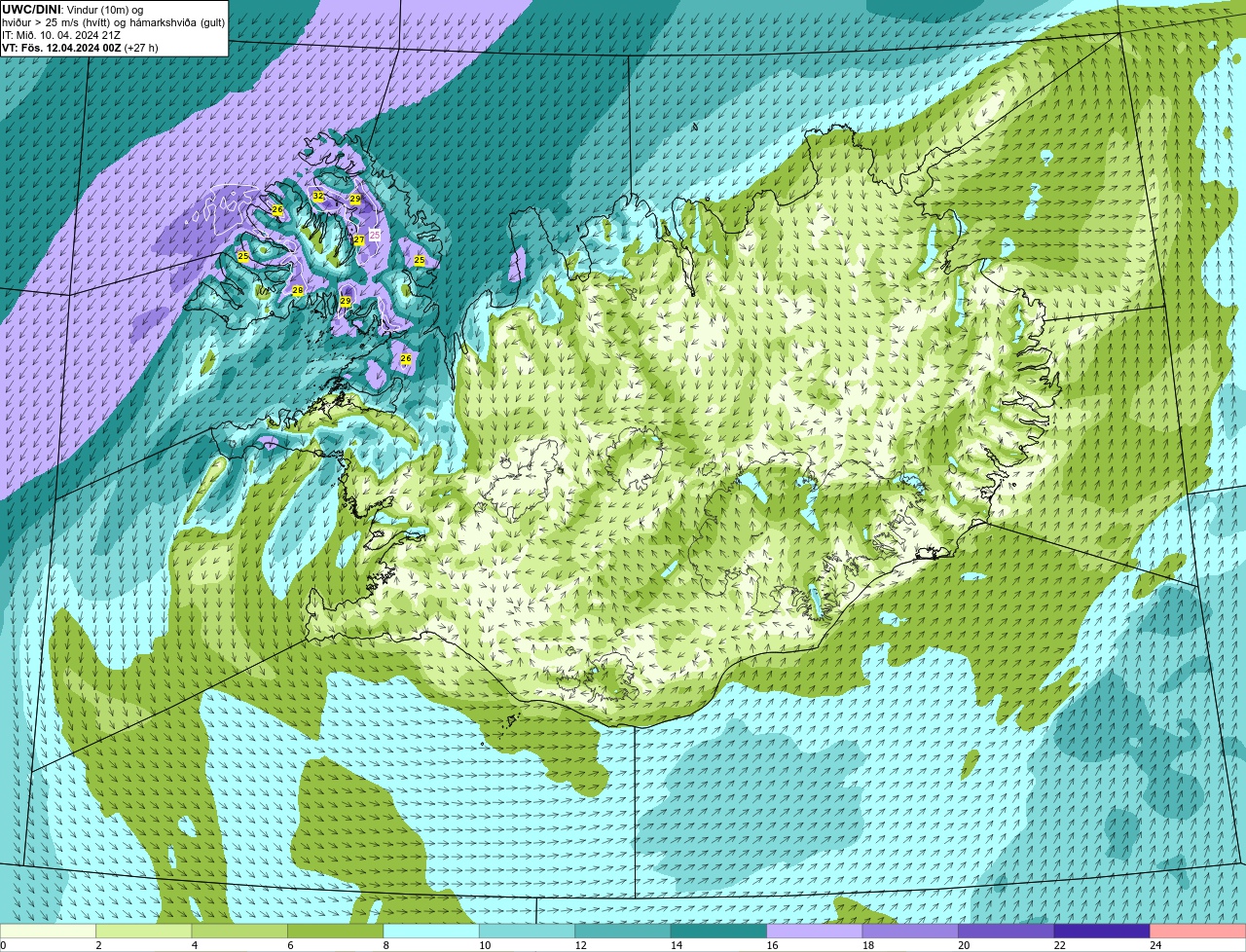
Task: Pick the 22–24 m/s dark indigo legend swatch
Action: pos(1102,931)
